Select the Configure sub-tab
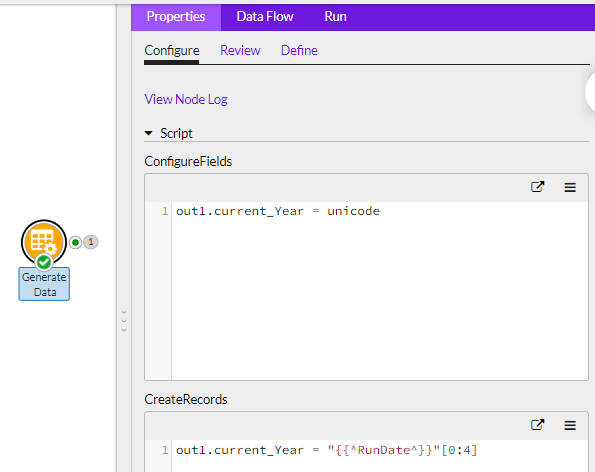 (x=172, y=50)
